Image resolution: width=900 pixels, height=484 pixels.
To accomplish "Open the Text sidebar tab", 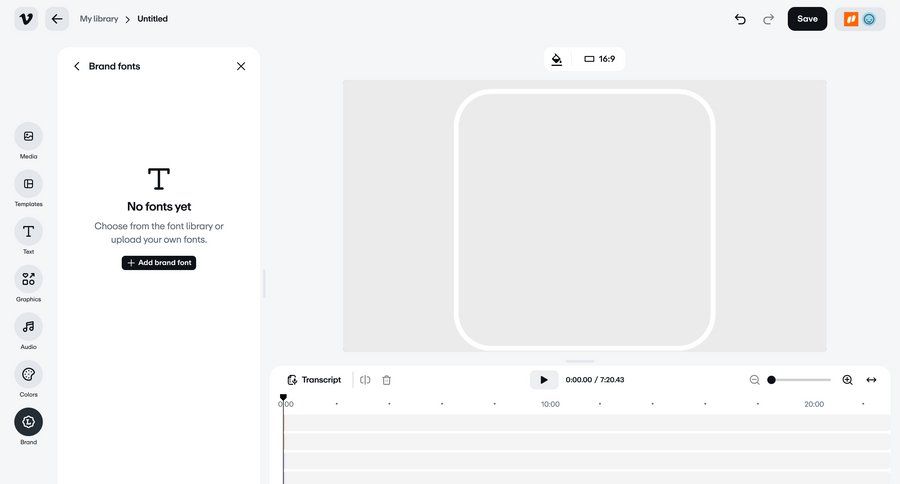I will [28, 237].
